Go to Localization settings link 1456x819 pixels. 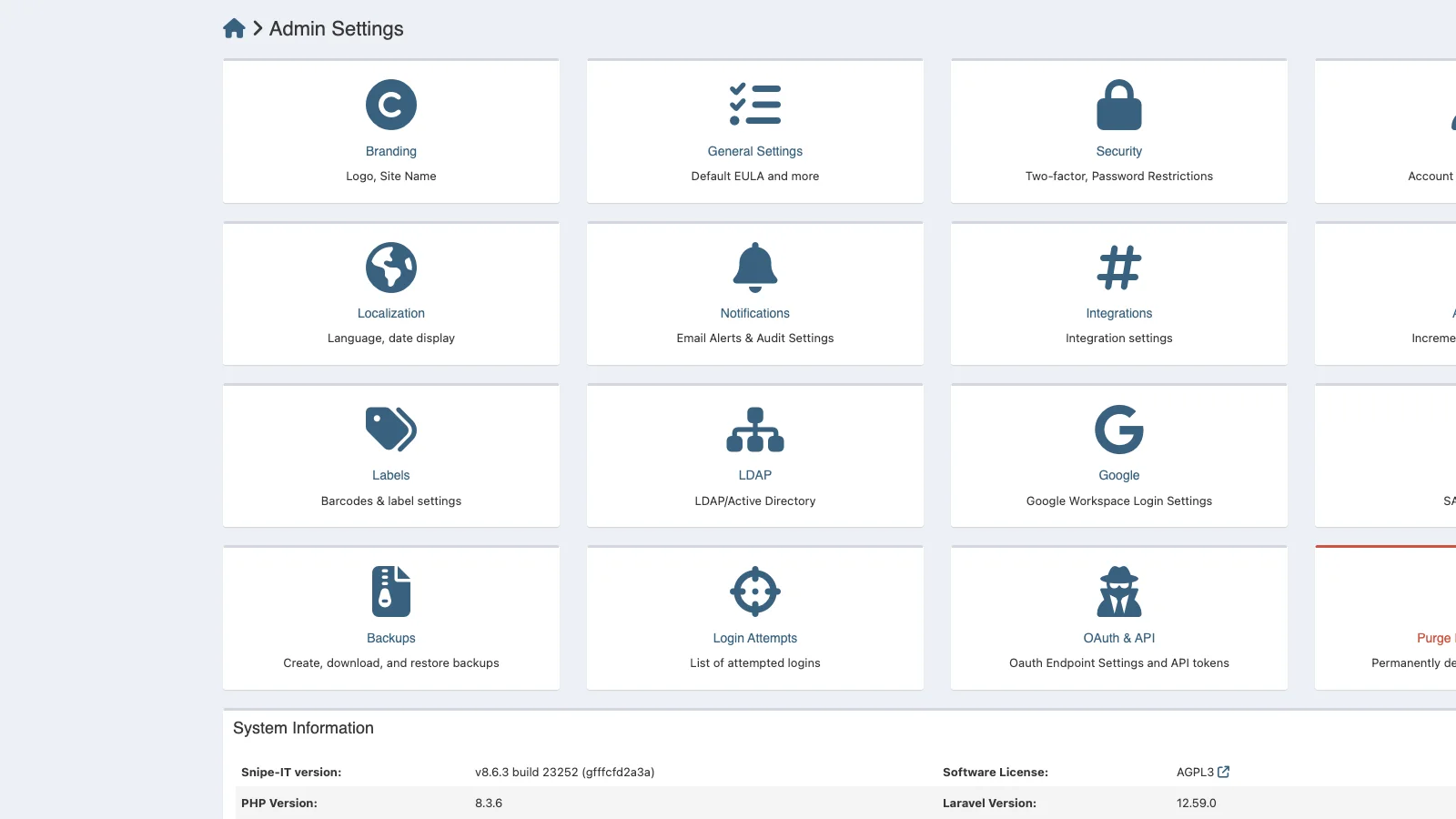pyautogui.click(x=391, y=313)
